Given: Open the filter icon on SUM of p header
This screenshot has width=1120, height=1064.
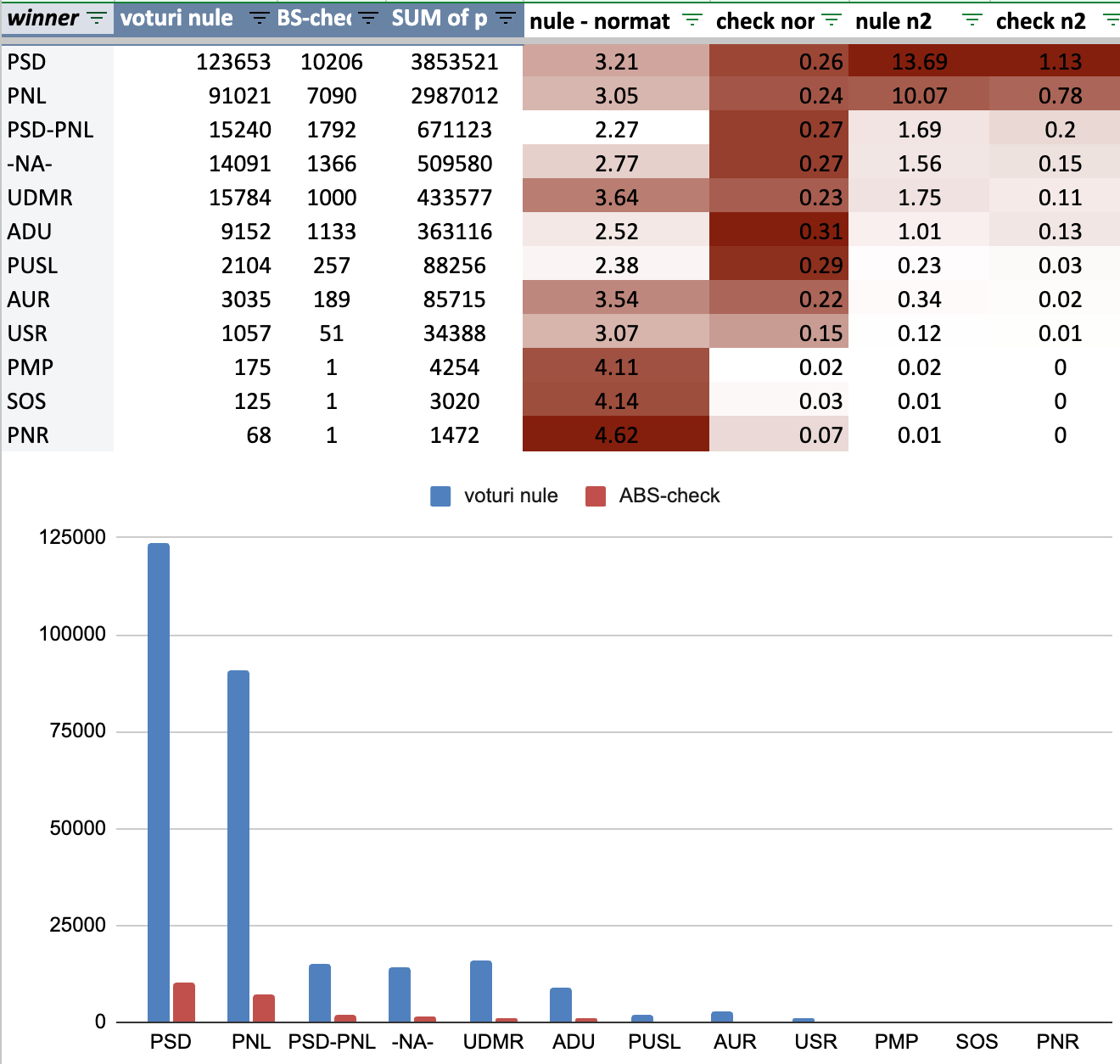Looking at the screenshot, I should click(x=506, y=19).
